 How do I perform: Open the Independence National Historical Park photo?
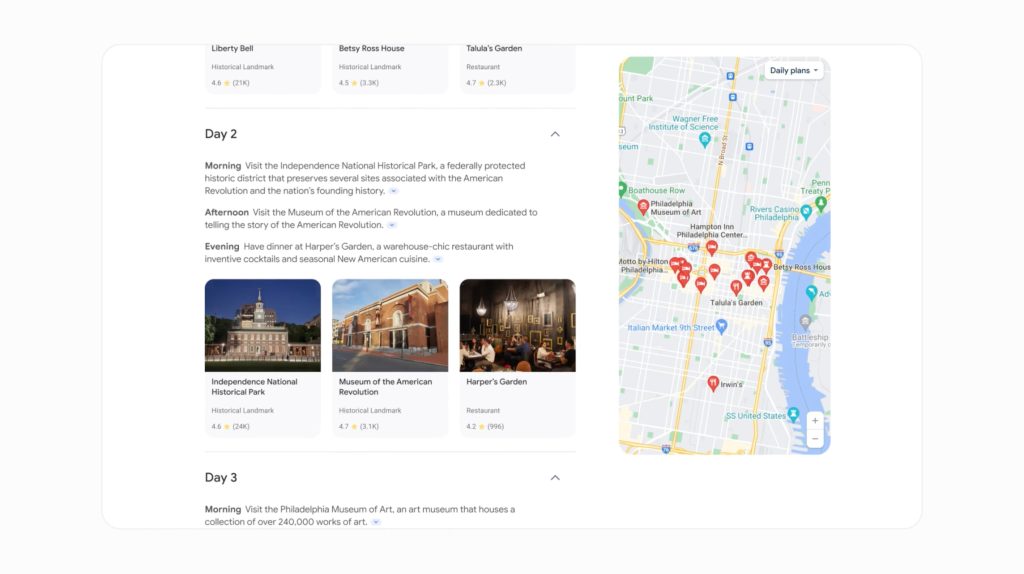(x=263, y=325)
